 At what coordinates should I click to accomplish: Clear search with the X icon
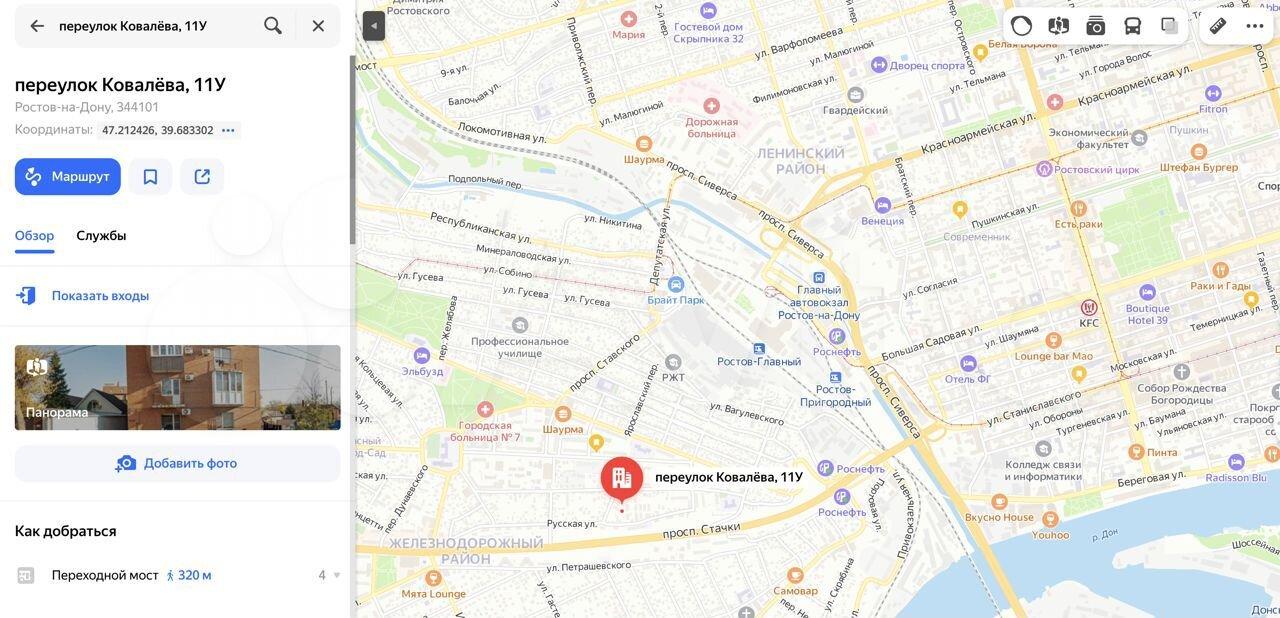[318, 26]
